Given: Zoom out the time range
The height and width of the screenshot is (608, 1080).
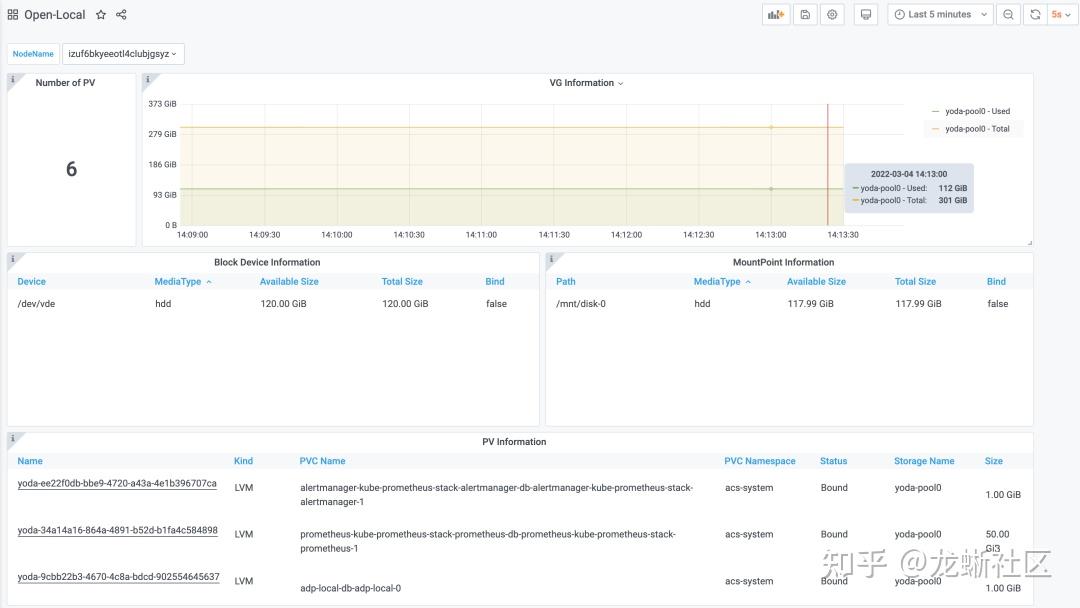Looking at the screenshot, I should tap(1008, 14).
